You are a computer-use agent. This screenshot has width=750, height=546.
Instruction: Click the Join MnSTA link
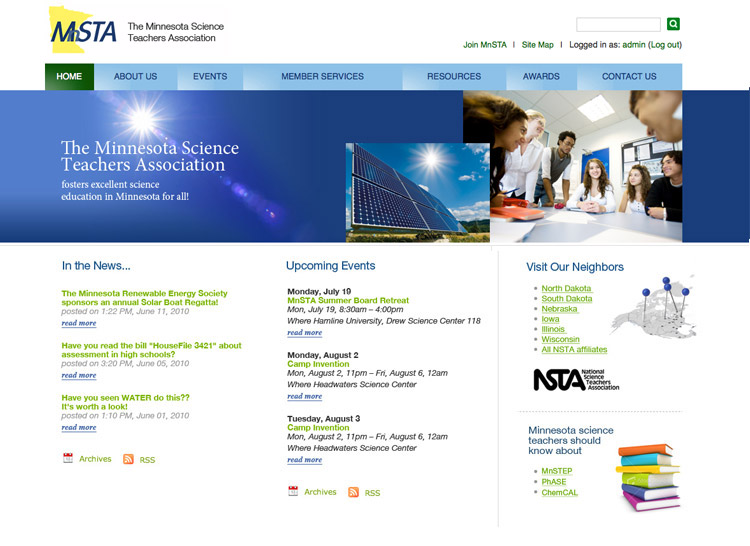point(485,44)
